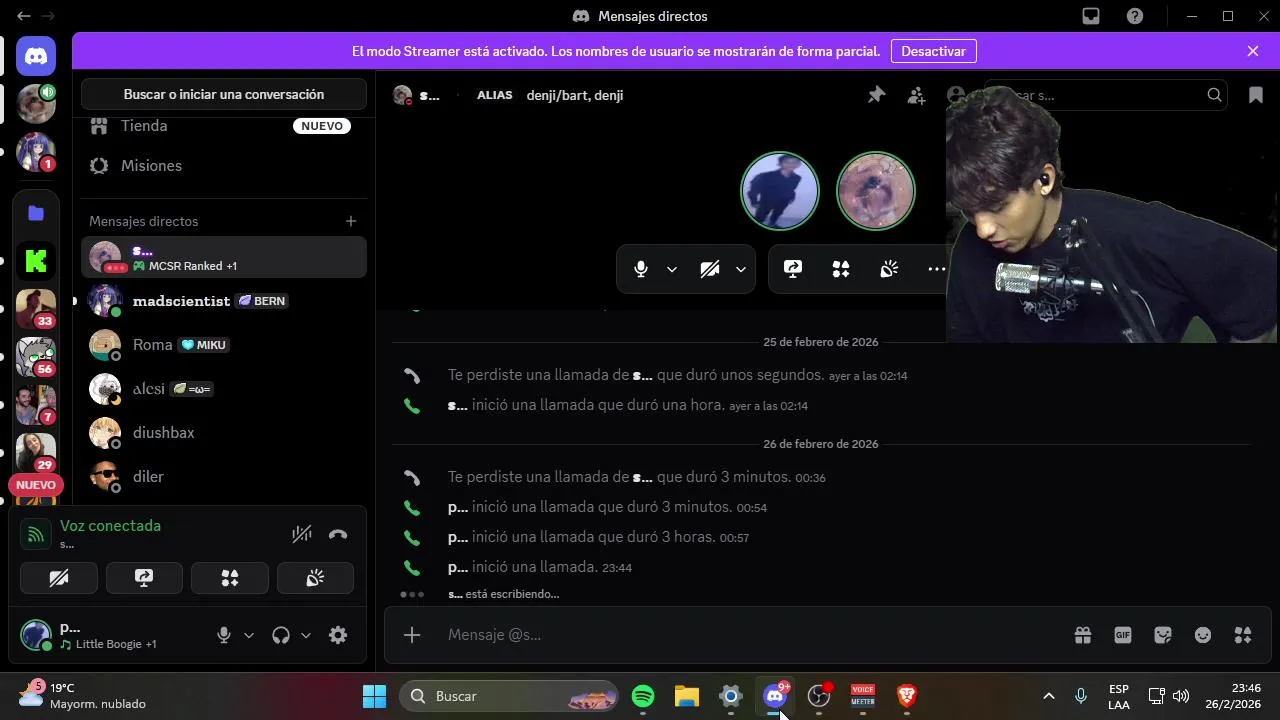Start an activity in call controls
Viewport: 1280px width, 720px height.
tap(841, 269)
